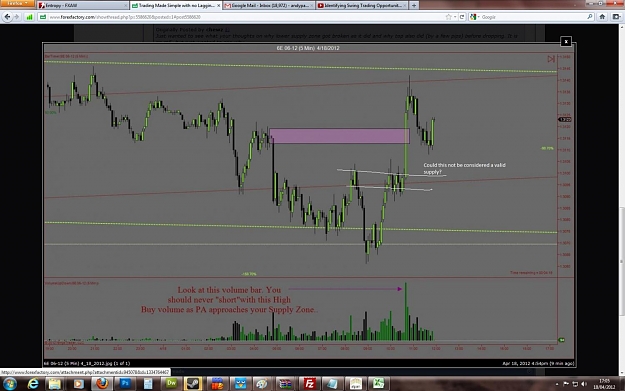Screen dimensions: 625x391
Task: Go back to the previous page
Action: click(x=7, y=17)
